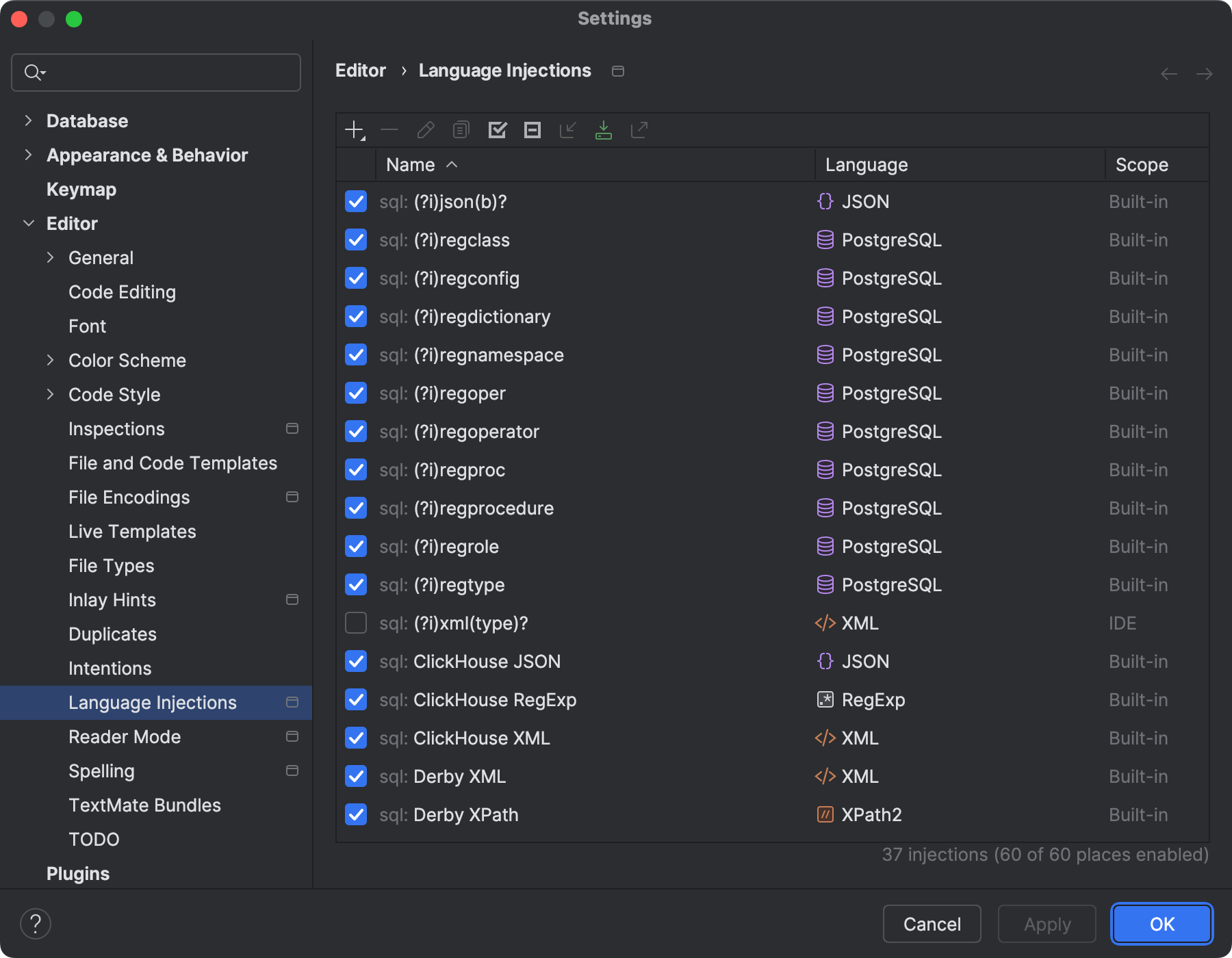This screenshot has width=1232, height=958.
Task: Click the Duplicate injection icon
Action: point(460,130)
